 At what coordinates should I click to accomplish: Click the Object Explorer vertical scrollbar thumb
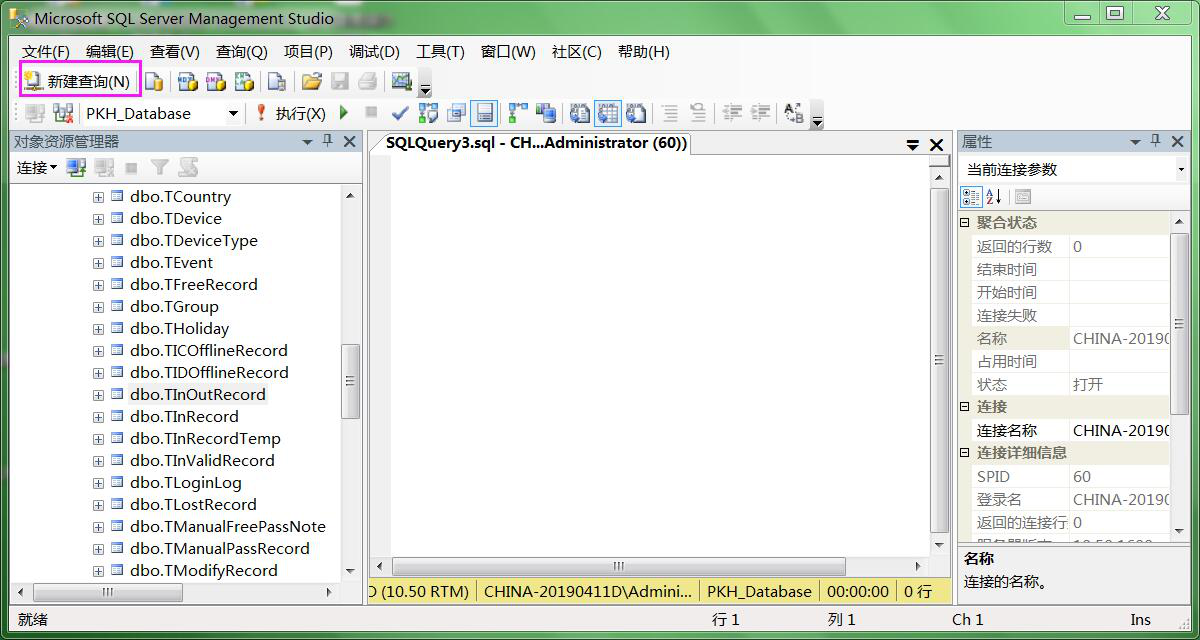click(x=350, y=381)
